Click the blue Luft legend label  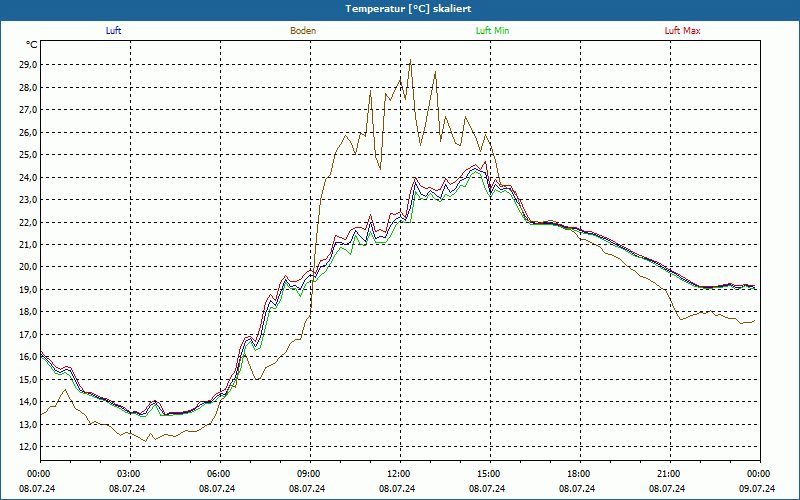pyautogui.click(x=113, y=31)
